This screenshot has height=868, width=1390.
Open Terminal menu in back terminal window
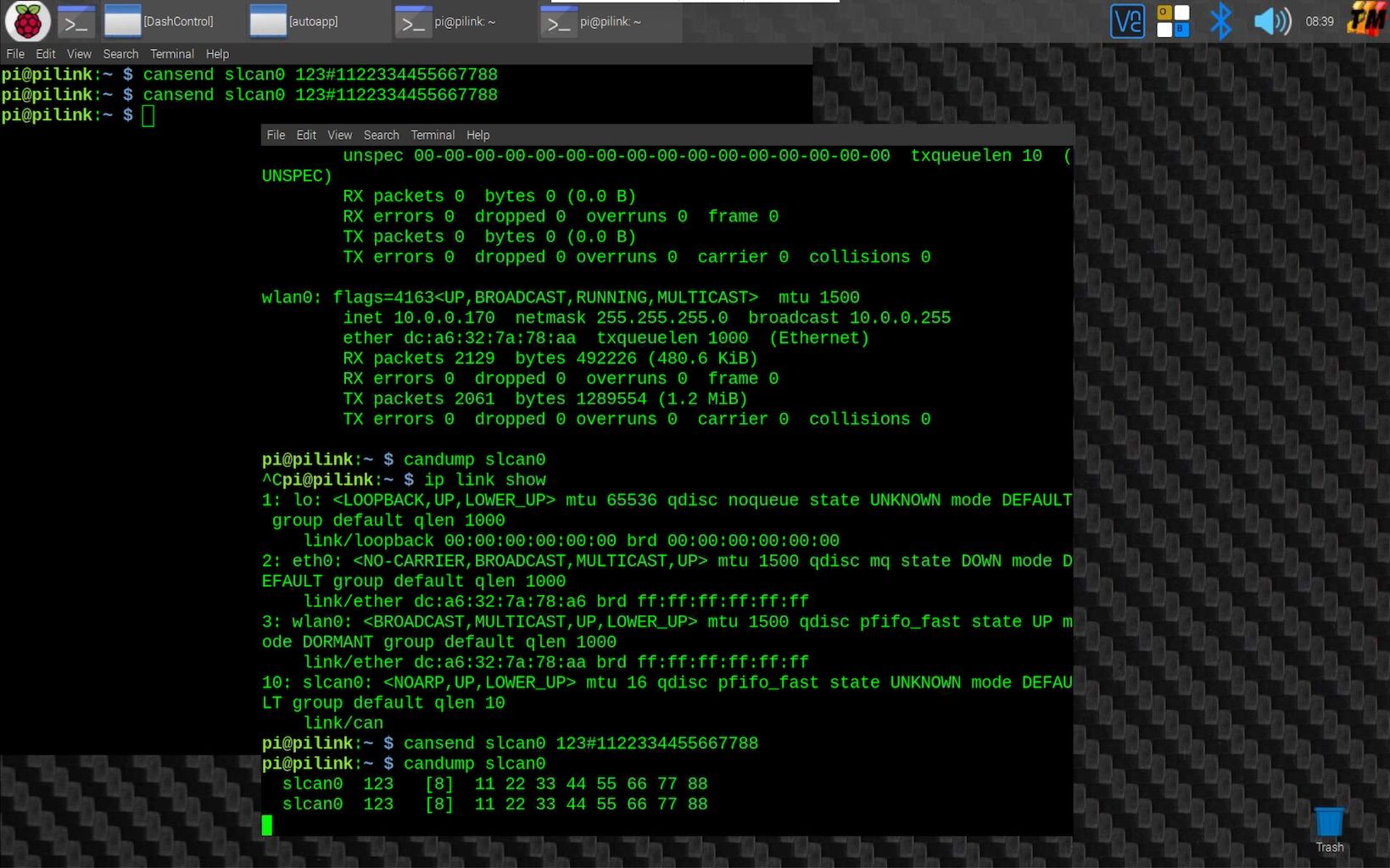[x=172, y=53]
